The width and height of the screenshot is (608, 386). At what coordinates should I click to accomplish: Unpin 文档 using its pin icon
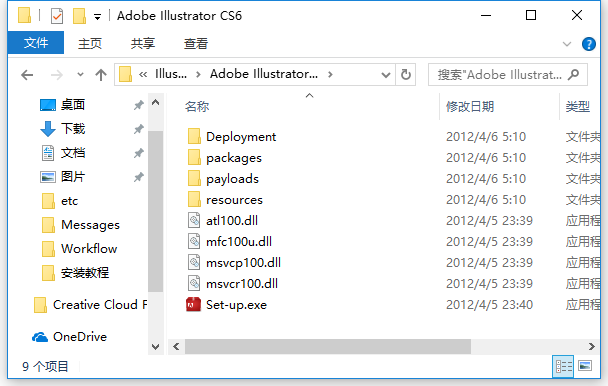click(x=138, y=153)
